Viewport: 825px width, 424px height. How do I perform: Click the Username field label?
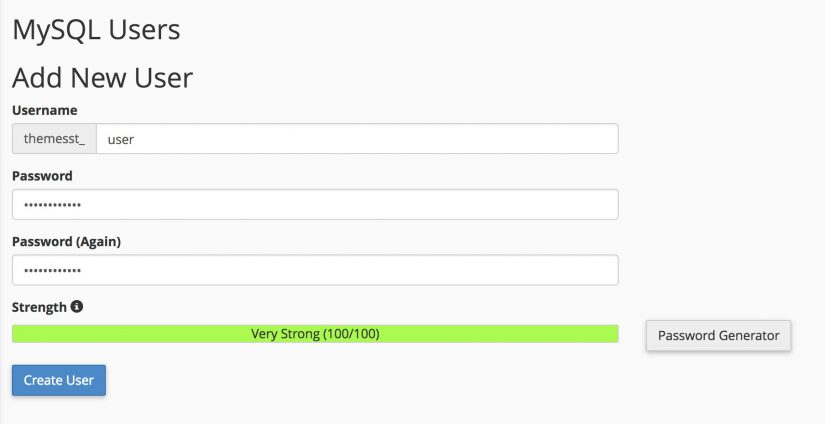(x=45, y=110)
